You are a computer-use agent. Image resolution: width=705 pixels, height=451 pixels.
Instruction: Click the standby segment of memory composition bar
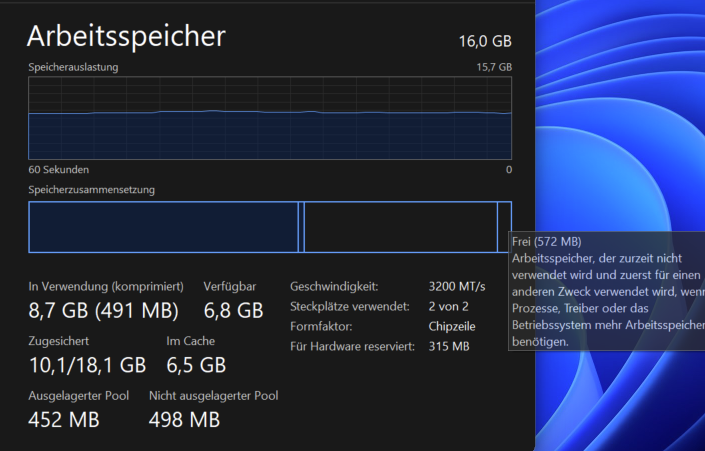click(x=401, y=227)
